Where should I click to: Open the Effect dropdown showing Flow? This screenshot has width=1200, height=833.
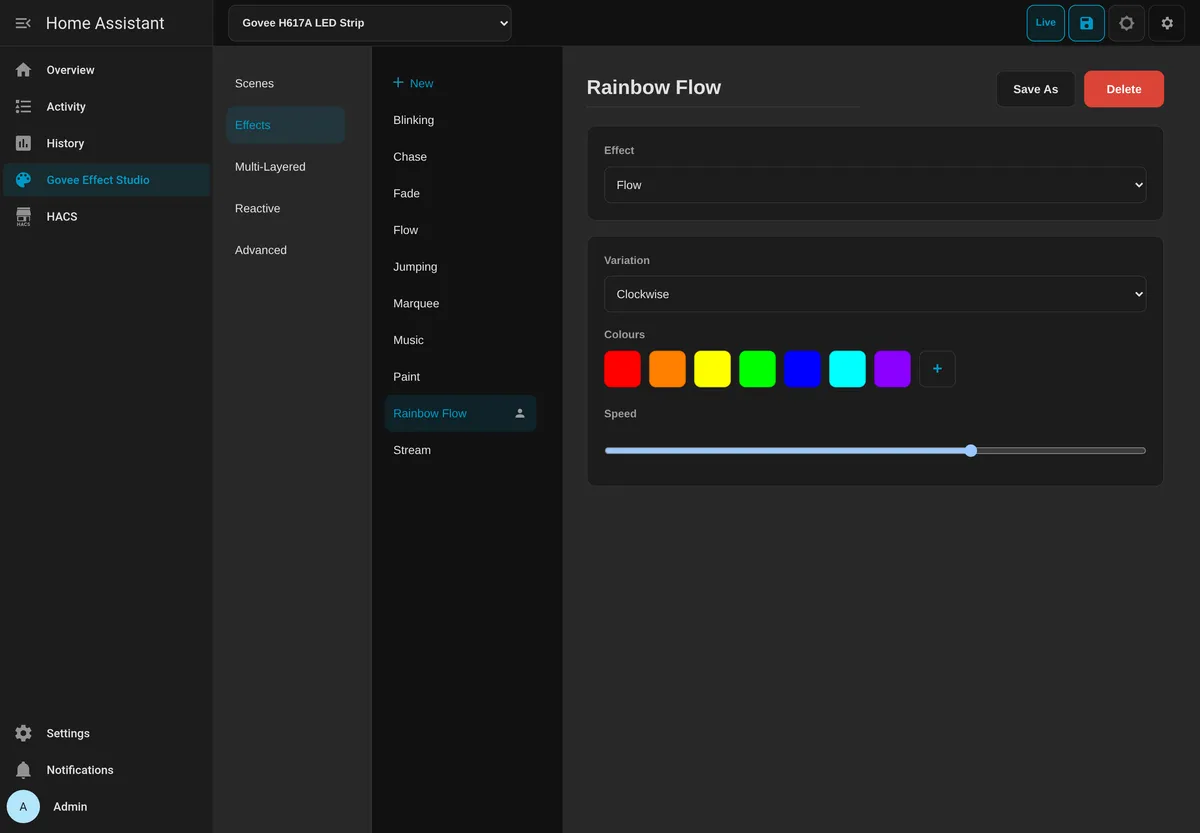(x=875, y=185)
